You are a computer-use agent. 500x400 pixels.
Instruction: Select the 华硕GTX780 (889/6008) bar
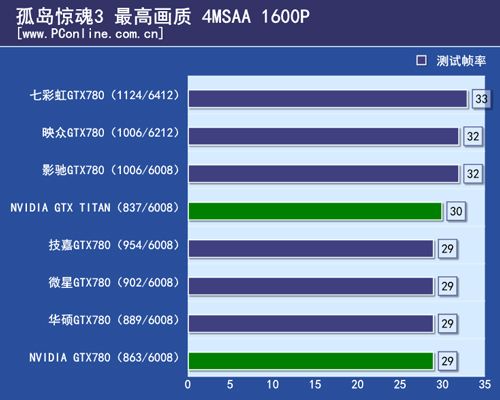pyautogui.click(x=311, y=323)
